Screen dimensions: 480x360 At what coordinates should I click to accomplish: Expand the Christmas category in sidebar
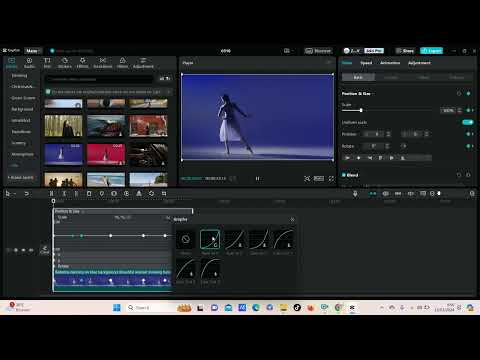(22, 87)
